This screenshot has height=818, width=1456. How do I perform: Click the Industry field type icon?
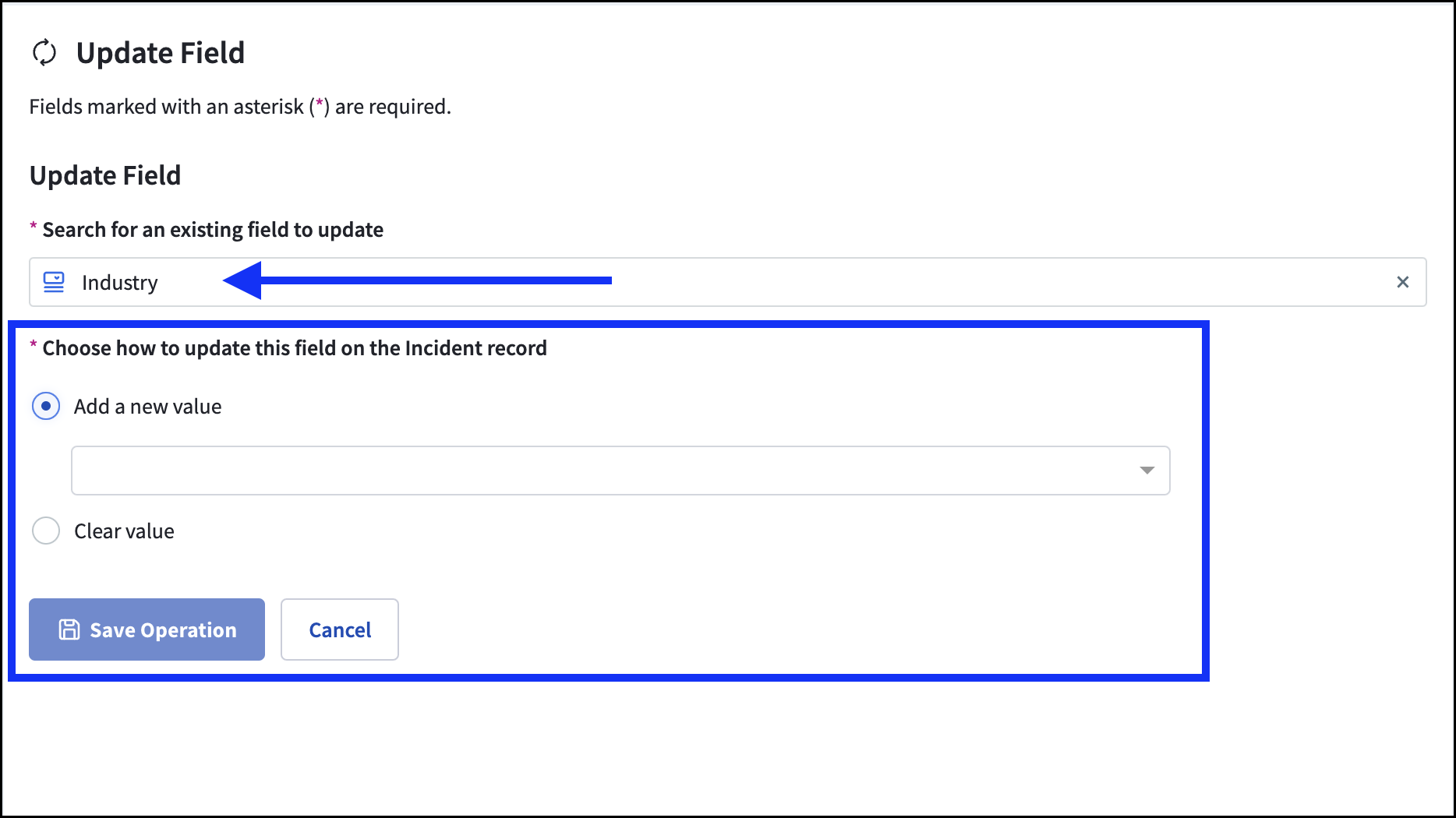54,282
